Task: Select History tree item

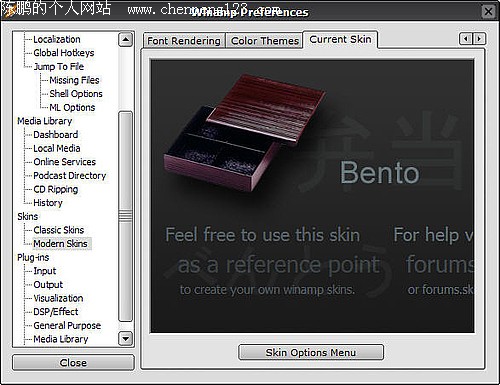Action: point(48,203)
